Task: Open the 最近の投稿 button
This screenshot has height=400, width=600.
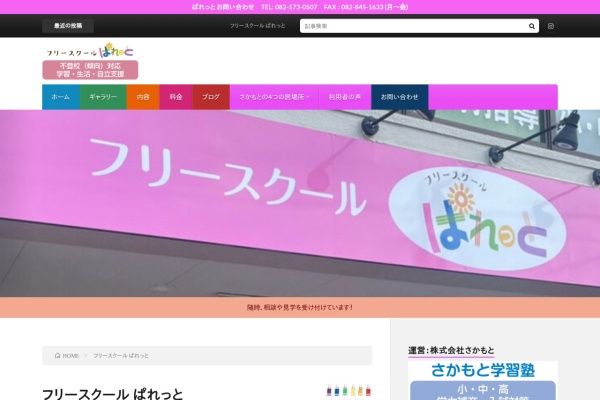Action: 68,26
